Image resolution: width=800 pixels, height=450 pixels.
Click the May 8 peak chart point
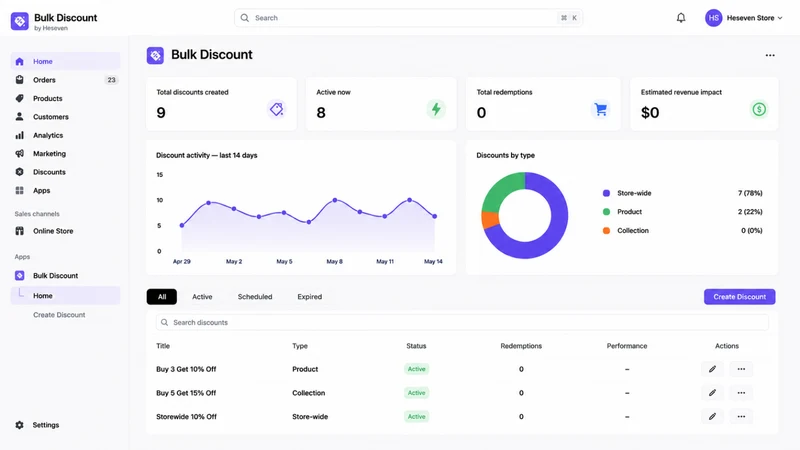pyautogui.click(x=335, y=201)
